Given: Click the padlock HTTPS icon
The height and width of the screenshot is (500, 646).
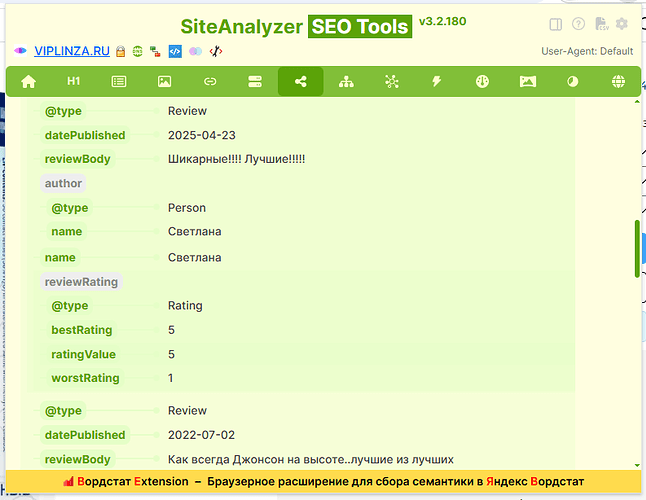Looking at the screenshot, I should point(119,51).
